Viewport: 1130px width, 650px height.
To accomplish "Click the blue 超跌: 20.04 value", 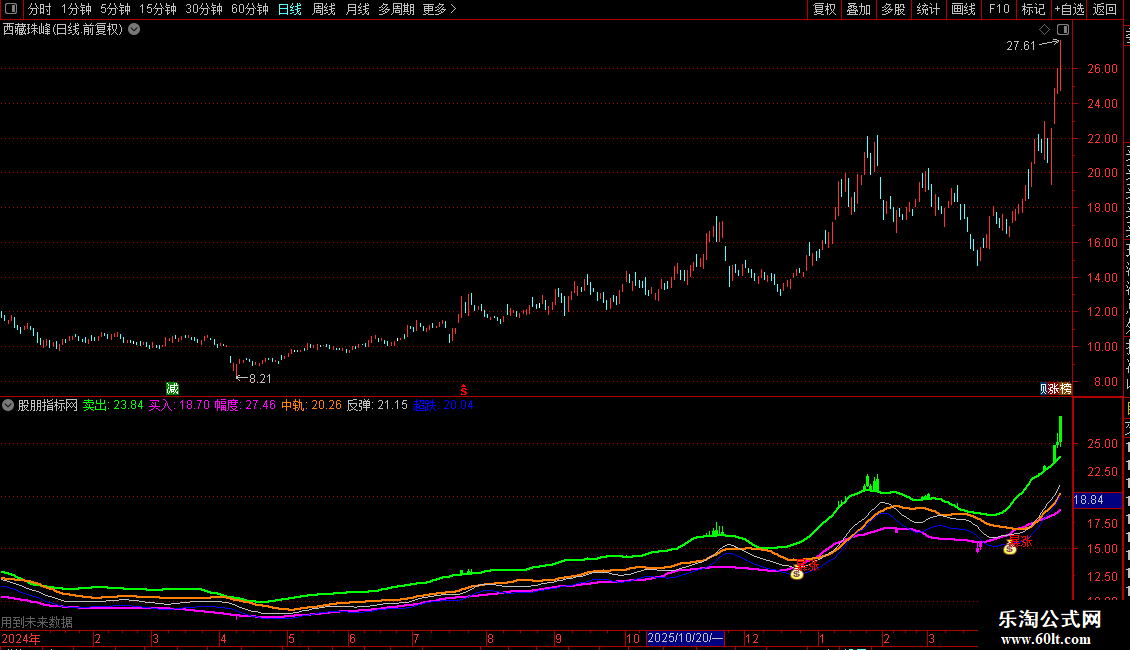I will [x=443, y=405].
